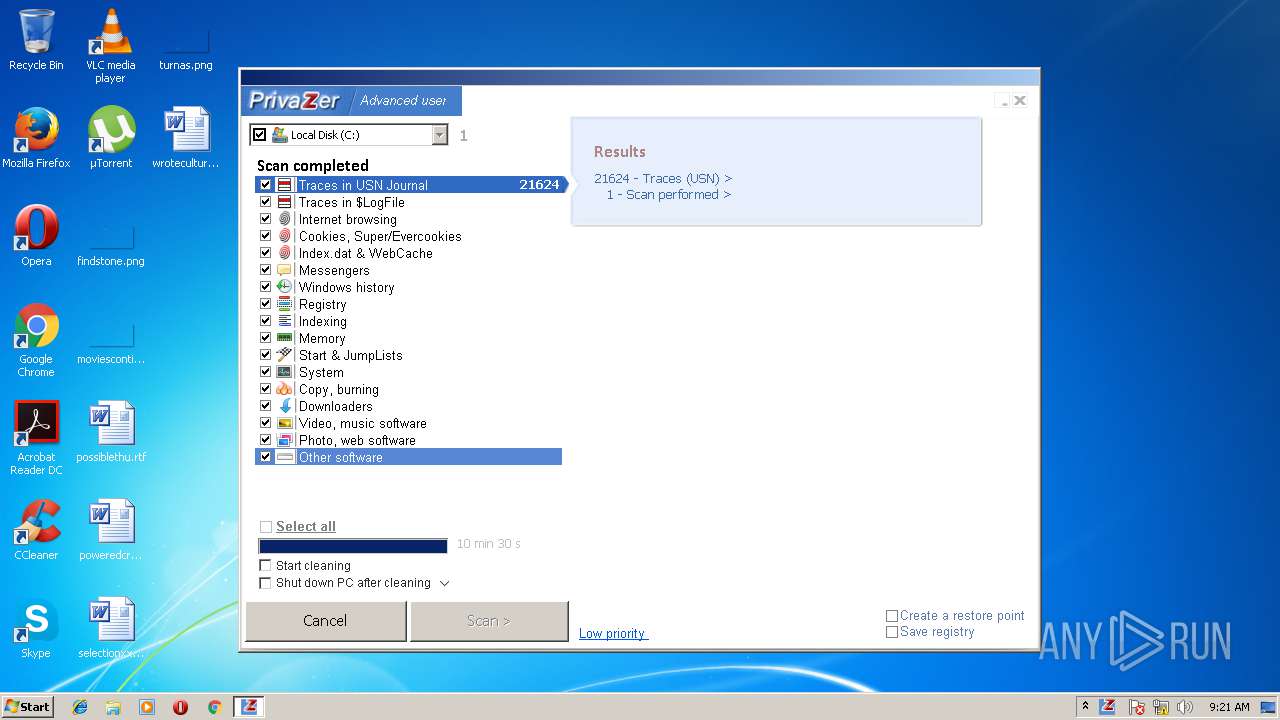
Task: Open the Low priority link
Action: [x=612, y=634]
